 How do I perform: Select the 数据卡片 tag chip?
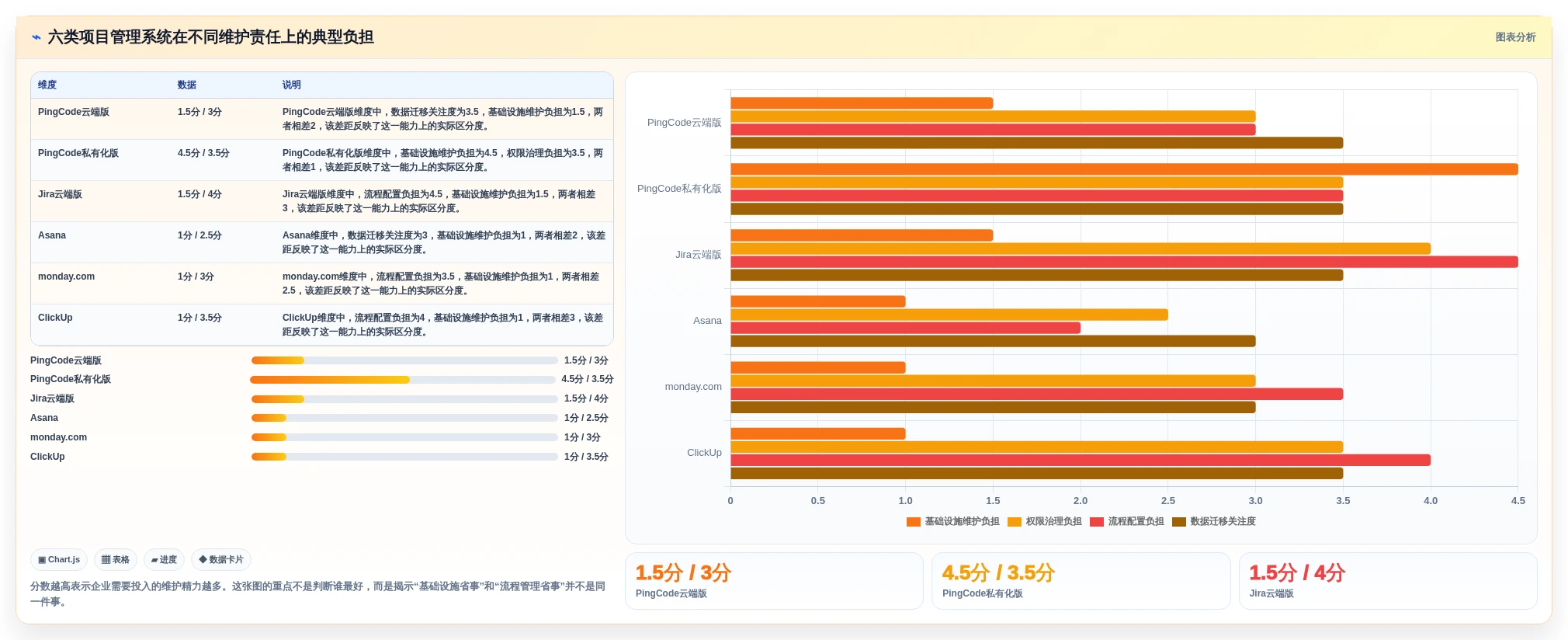click(221, 559)
